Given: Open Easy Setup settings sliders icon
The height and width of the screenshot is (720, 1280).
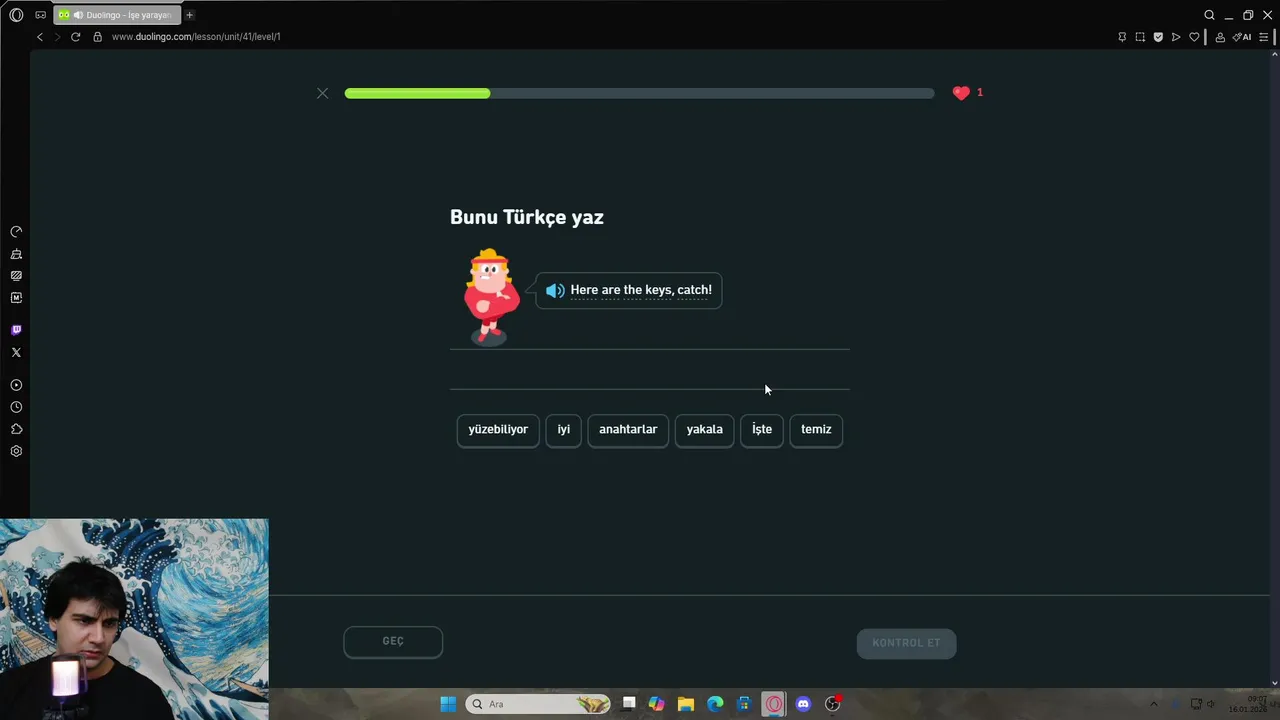Looking at the screenshot, I should (x=1263, y=37).
